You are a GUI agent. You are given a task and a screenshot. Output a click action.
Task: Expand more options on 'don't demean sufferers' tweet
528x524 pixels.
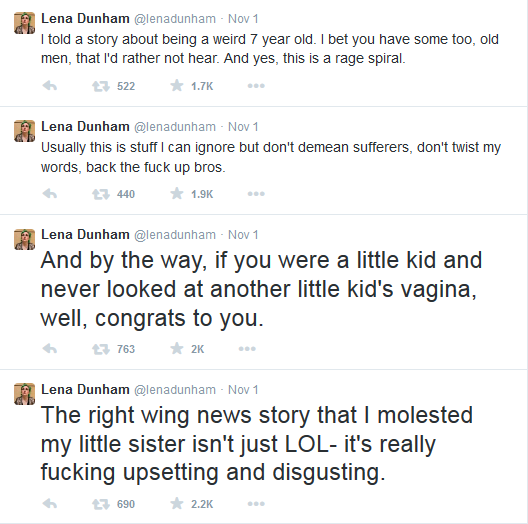click(x=256, y=194)
